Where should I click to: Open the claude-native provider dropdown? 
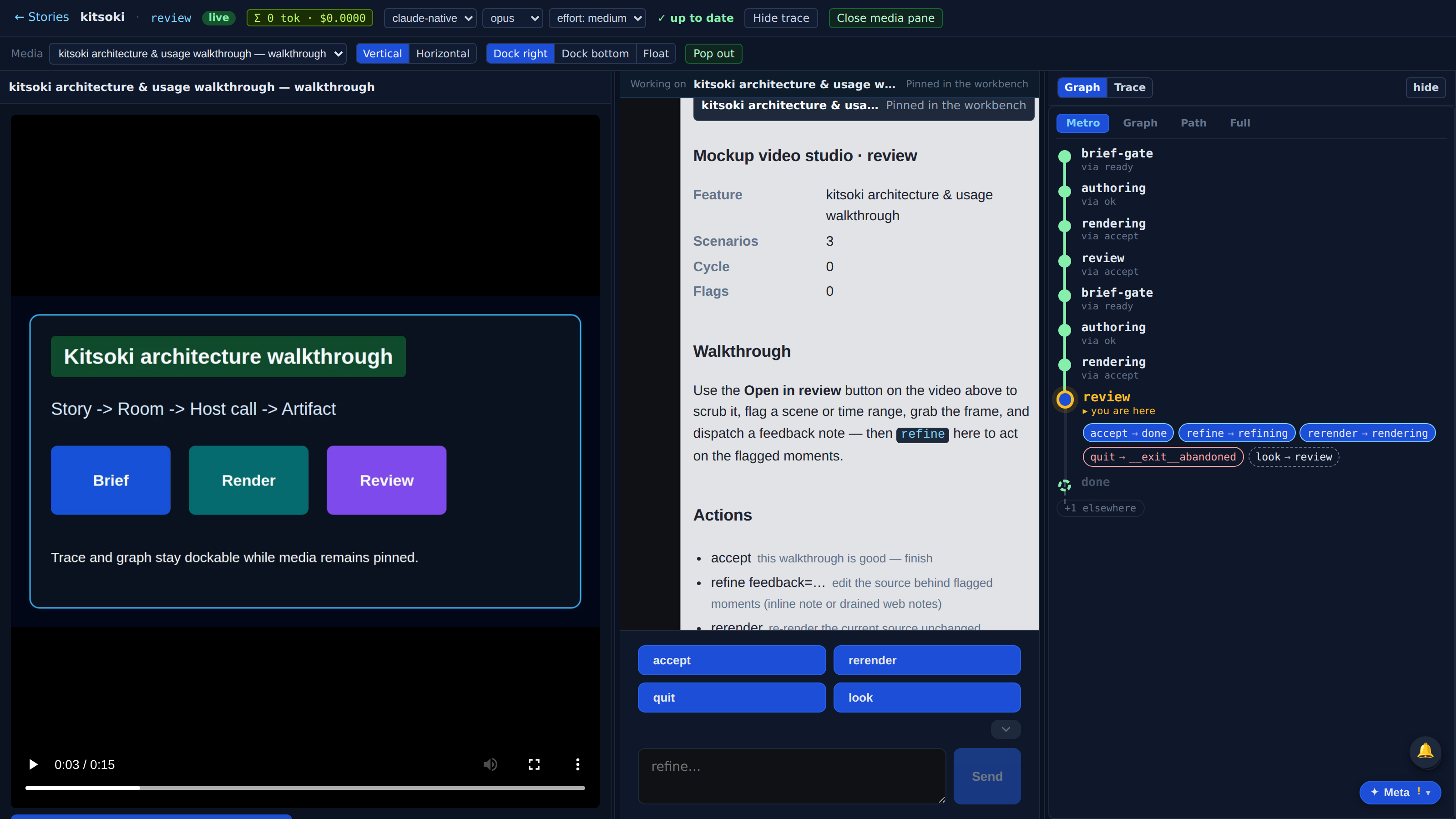click(430, 18)
